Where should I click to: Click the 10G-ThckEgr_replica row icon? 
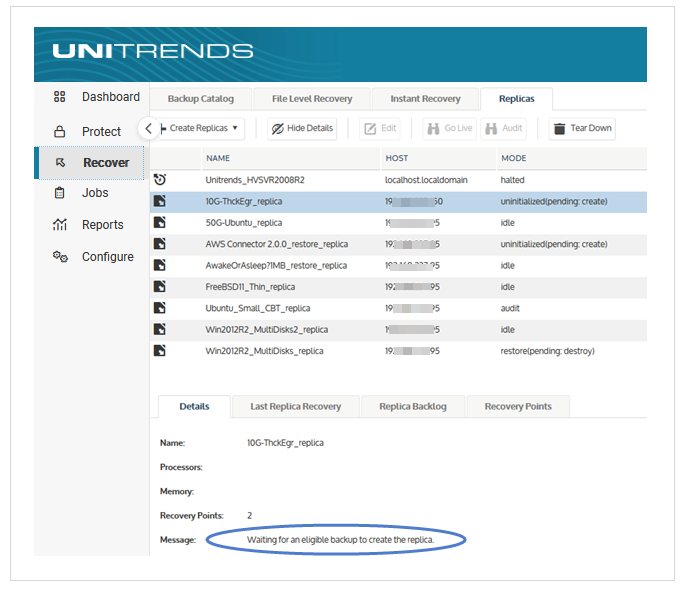coord(160,201)
